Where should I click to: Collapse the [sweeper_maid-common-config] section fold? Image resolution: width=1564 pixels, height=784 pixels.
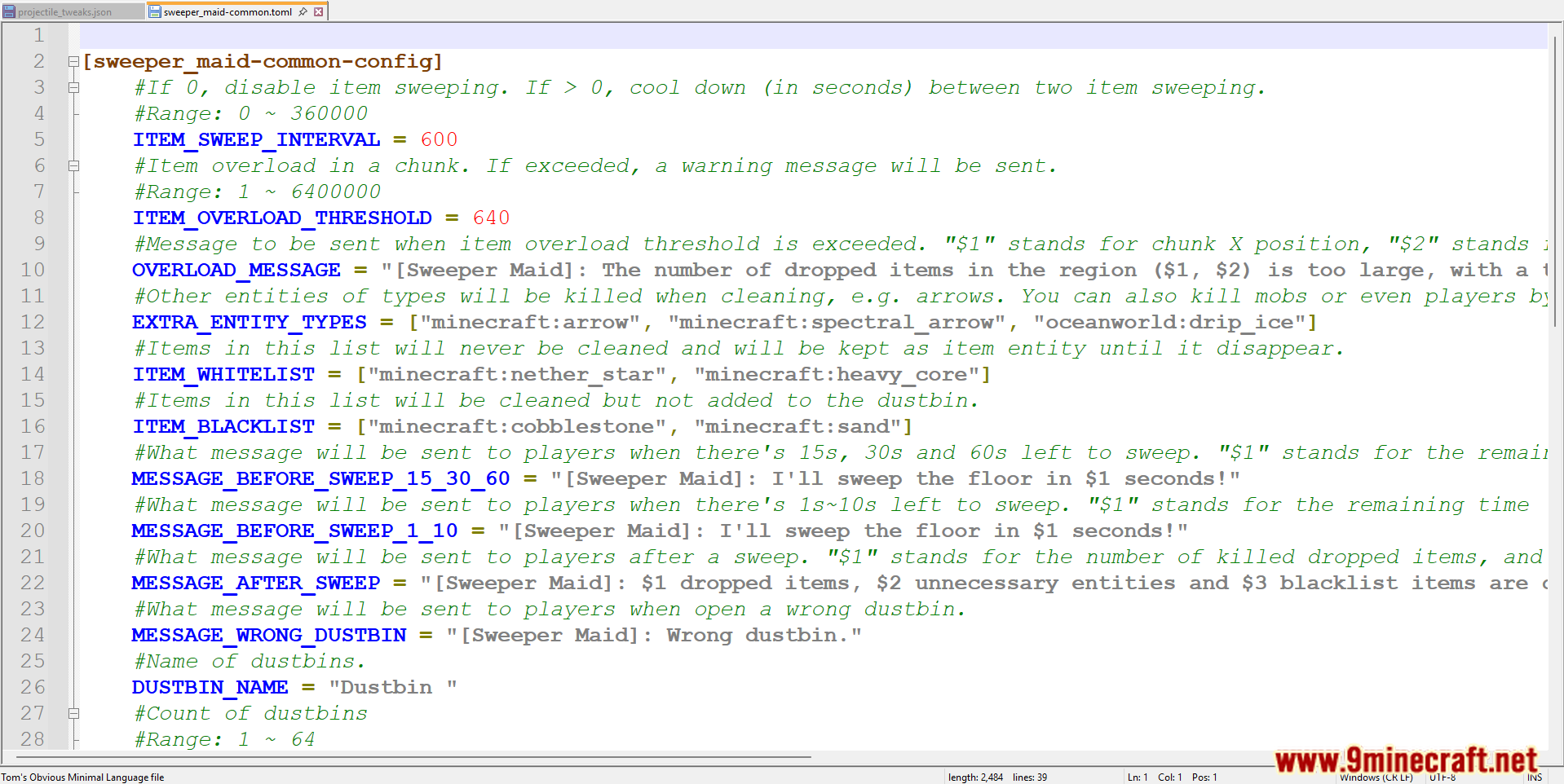[73, 62]
